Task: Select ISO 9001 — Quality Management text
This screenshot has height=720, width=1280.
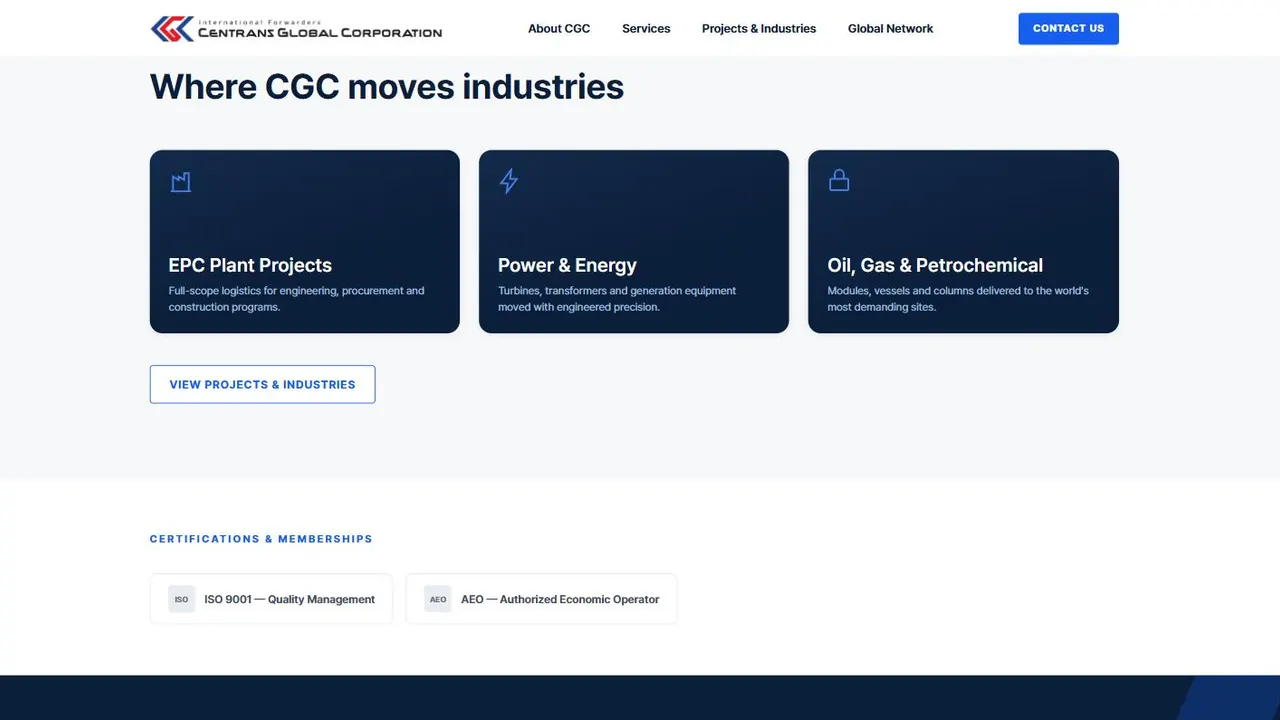Action: (289, 599)
